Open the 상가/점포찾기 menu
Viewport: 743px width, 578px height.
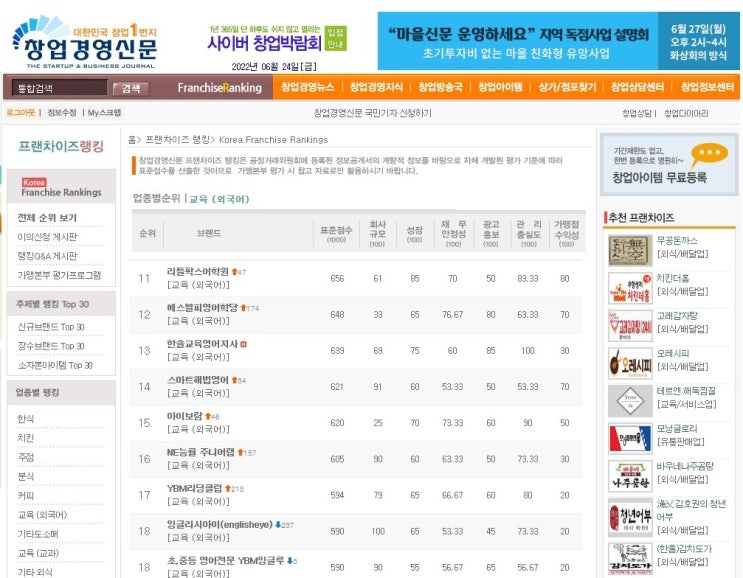(x=567, y=87)
